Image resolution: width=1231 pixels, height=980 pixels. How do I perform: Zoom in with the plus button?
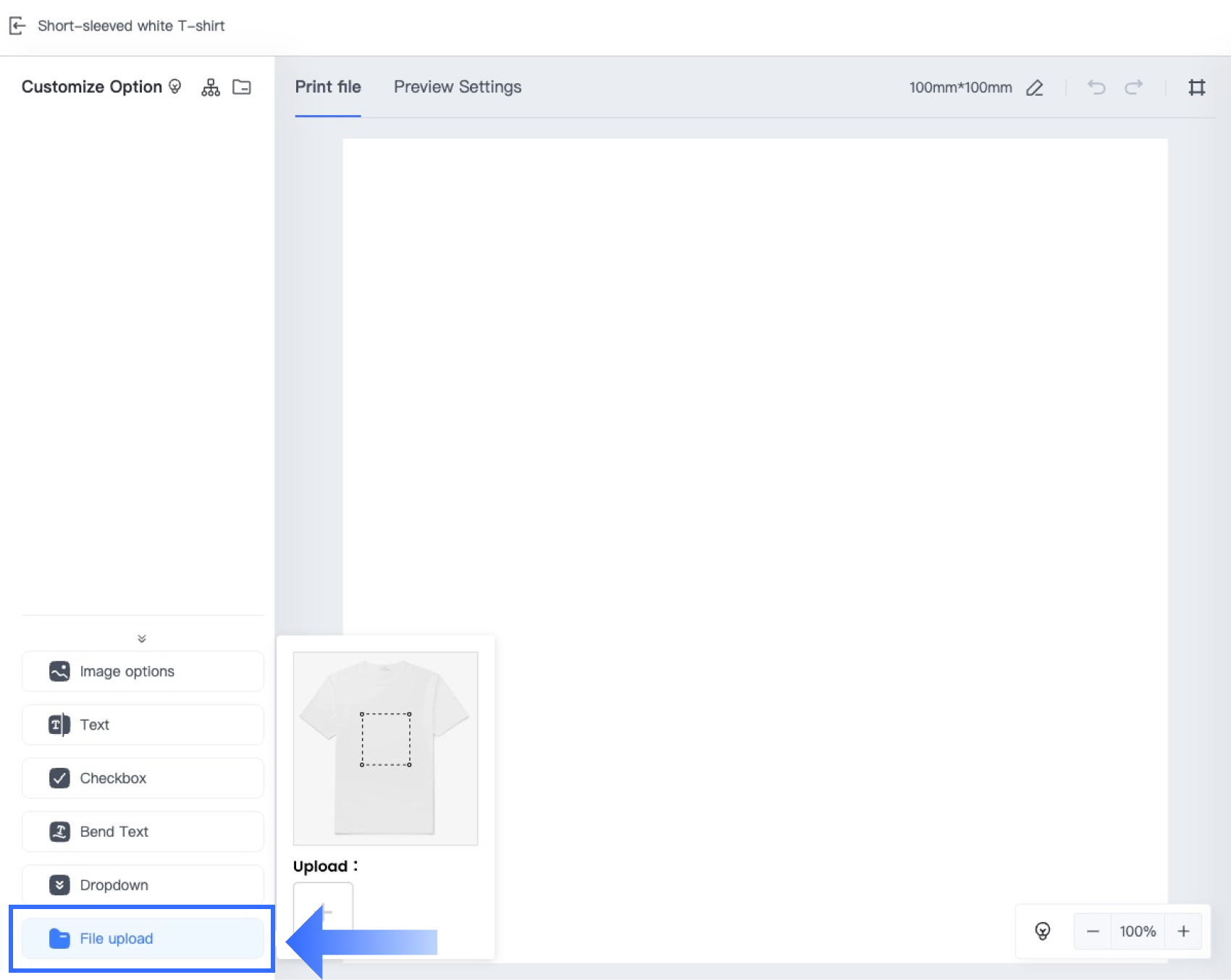tap(1183, 932)
